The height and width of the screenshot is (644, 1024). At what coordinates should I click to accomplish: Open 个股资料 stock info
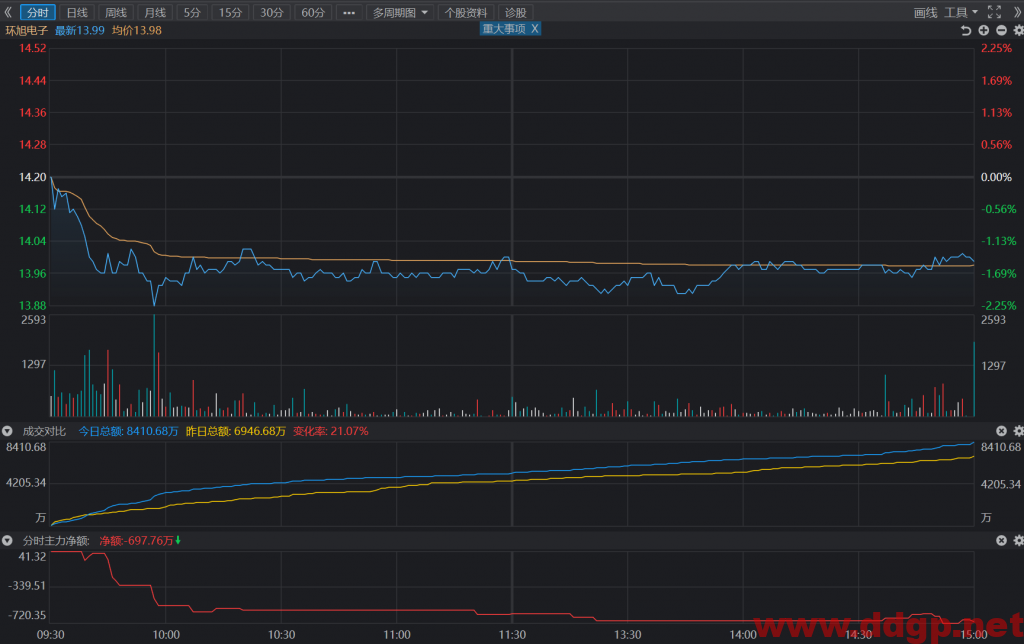click(x=466, y=12)
